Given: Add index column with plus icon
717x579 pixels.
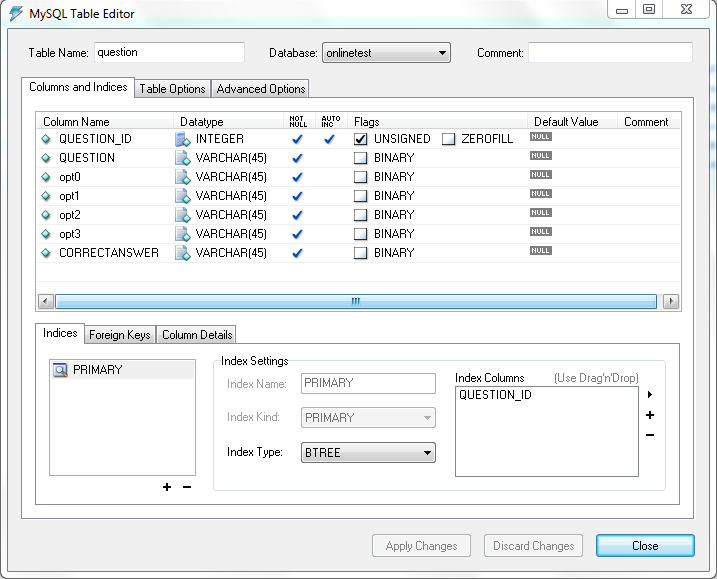Looking at the screenshot, I should (x=650, y=415).
